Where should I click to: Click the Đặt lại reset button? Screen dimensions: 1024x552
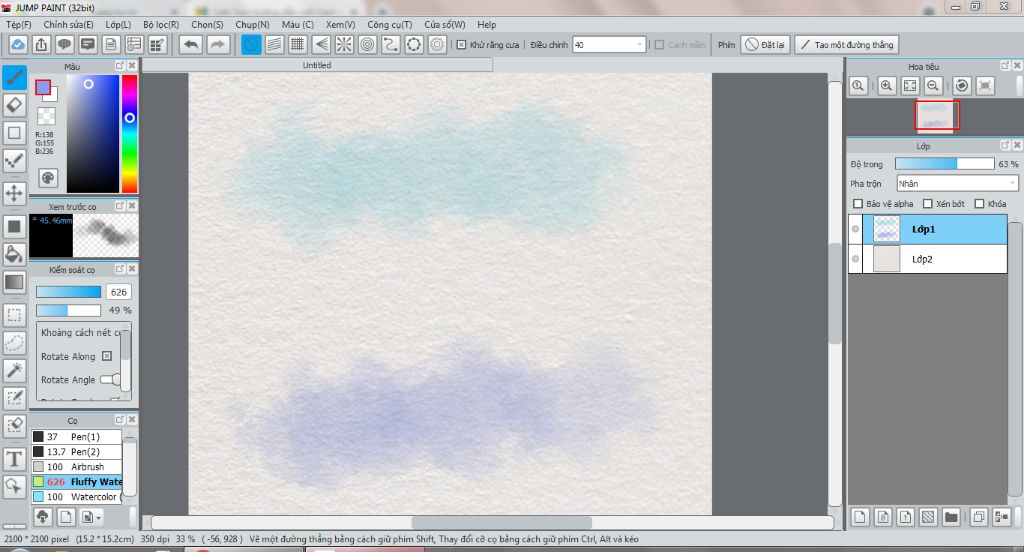[765, 45]
